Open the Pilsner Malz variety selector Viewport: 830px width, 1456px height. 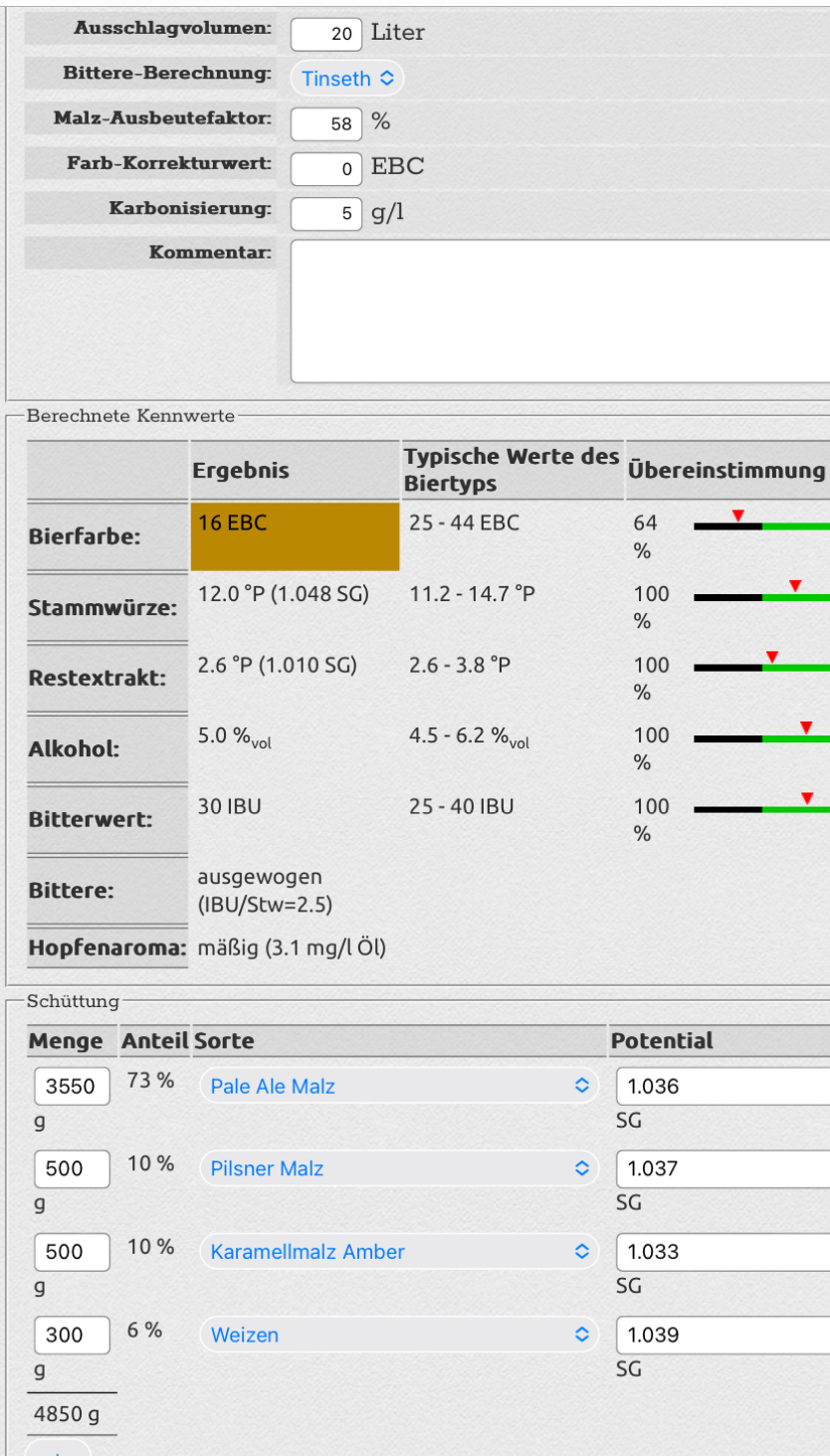pyautogui.click(x=399, y=1169)
